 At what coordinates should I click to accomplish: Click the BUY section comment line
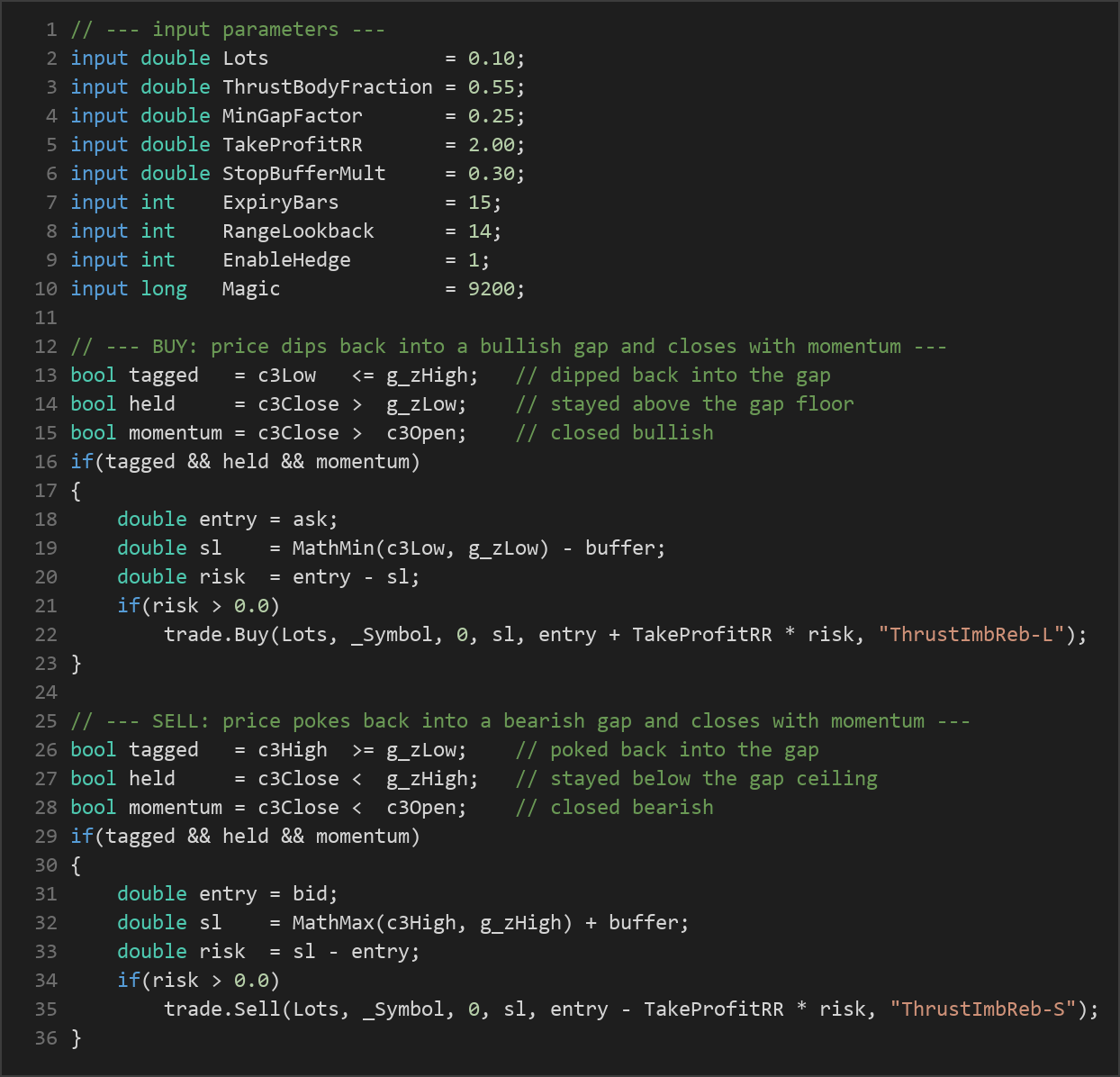(x=509, y=347)
